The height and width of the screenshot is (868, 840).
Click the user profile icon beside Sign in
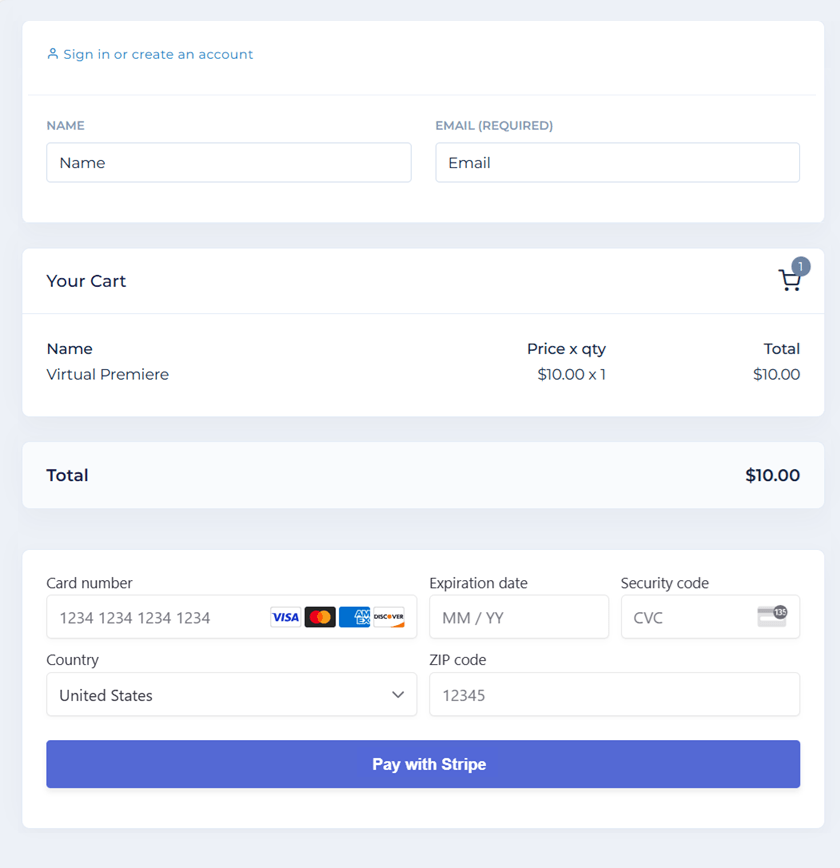click(x=53, y=54)
